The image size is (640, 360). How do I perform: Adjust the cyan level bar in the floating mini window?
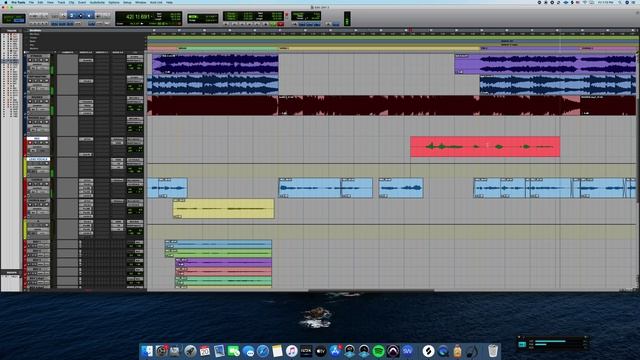[550, 341]
